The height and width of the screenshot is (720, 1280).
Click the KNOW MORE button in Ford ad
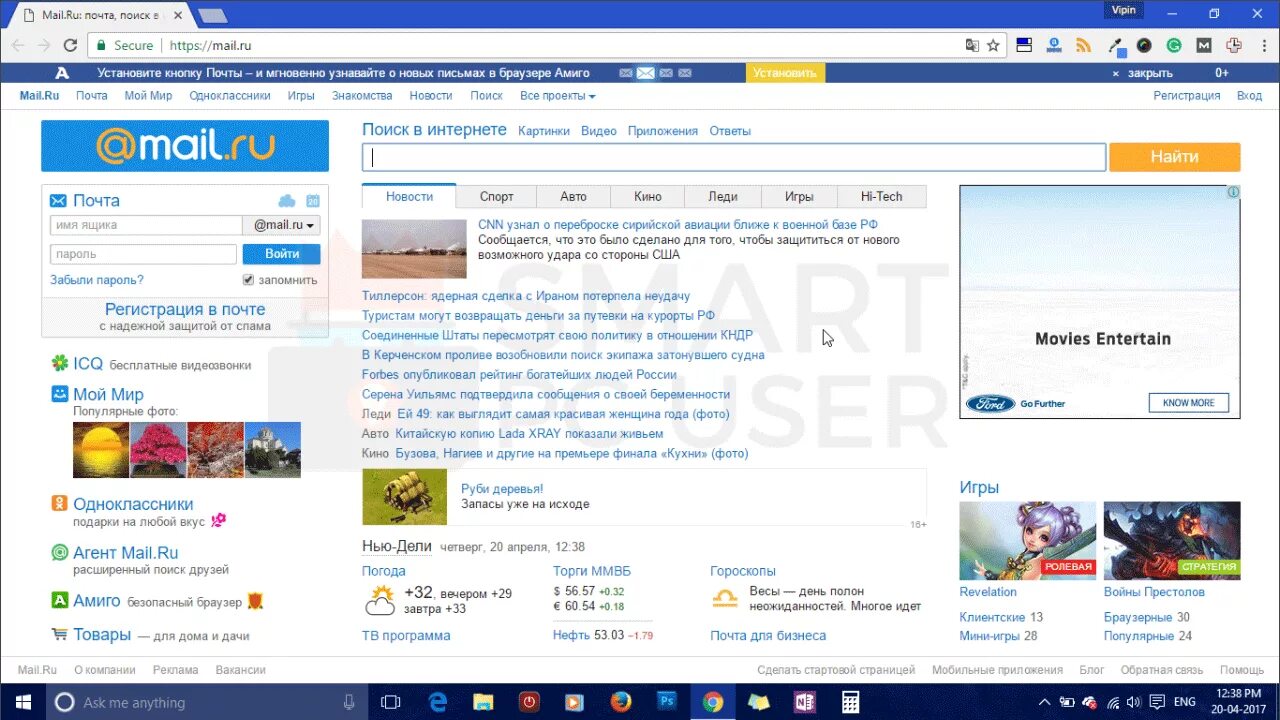click(x=1188, y=403)
